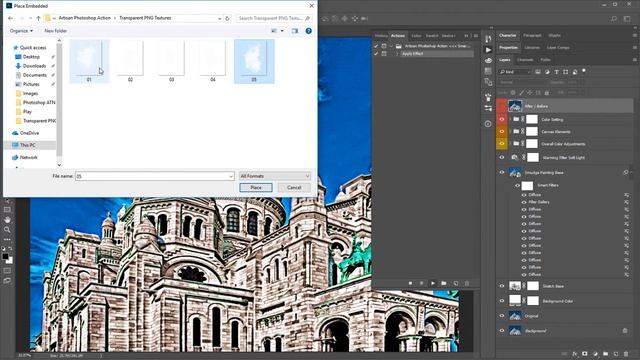
Task: Click Cancel in Place Embedded dialog
Action: (x=294, y=187)
